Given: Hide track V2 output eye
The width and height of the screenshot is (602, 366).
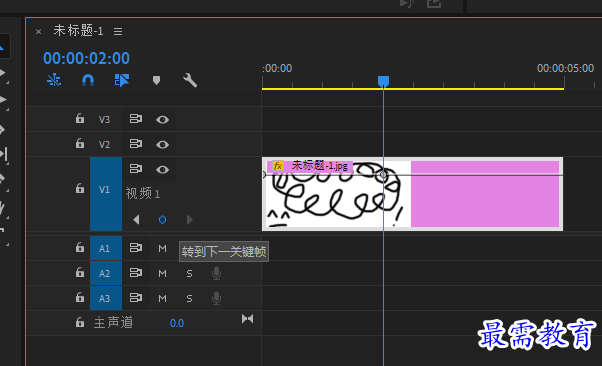Looking at the screenshot, I should point(162,145).
